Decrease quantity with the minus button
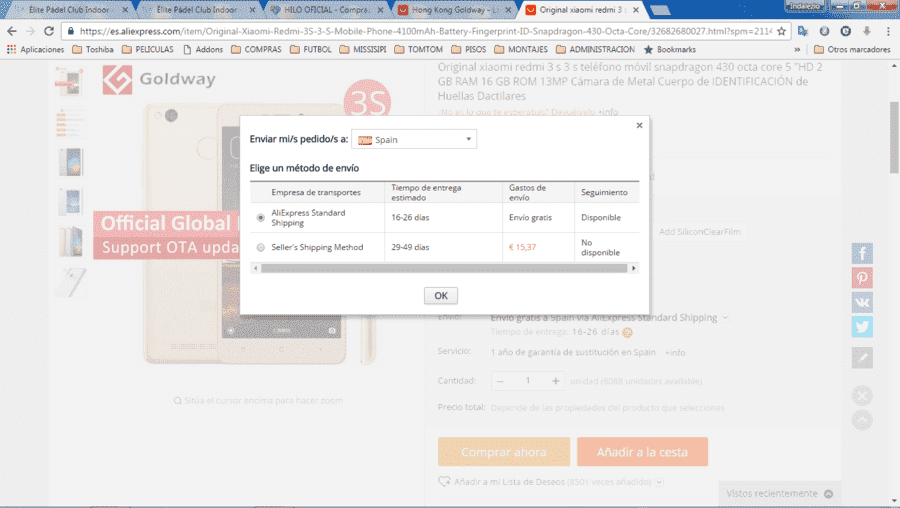The width and height of the screenshot is (900, 508). [x=500, y=381]
